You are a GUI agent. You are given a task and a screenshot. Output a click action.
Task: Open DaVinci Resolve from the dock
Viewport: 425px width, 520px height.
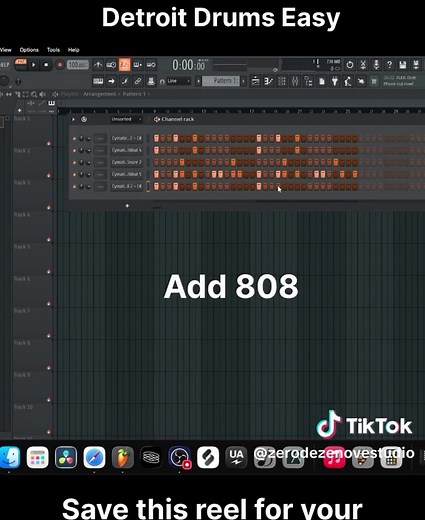click(66, 457)
